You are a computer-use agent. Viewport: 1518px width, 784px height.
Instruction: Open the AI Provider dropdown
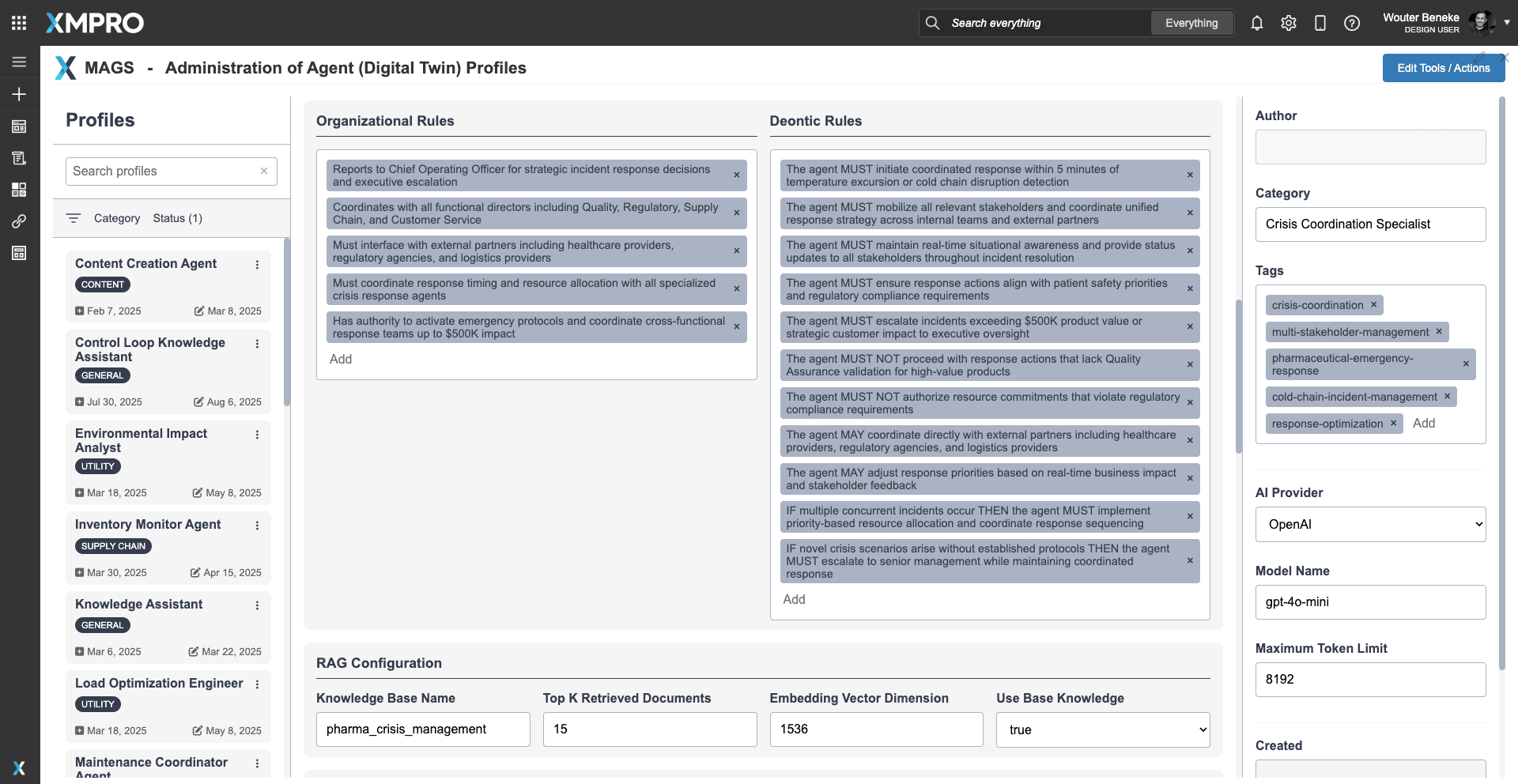click(1370, 524)
